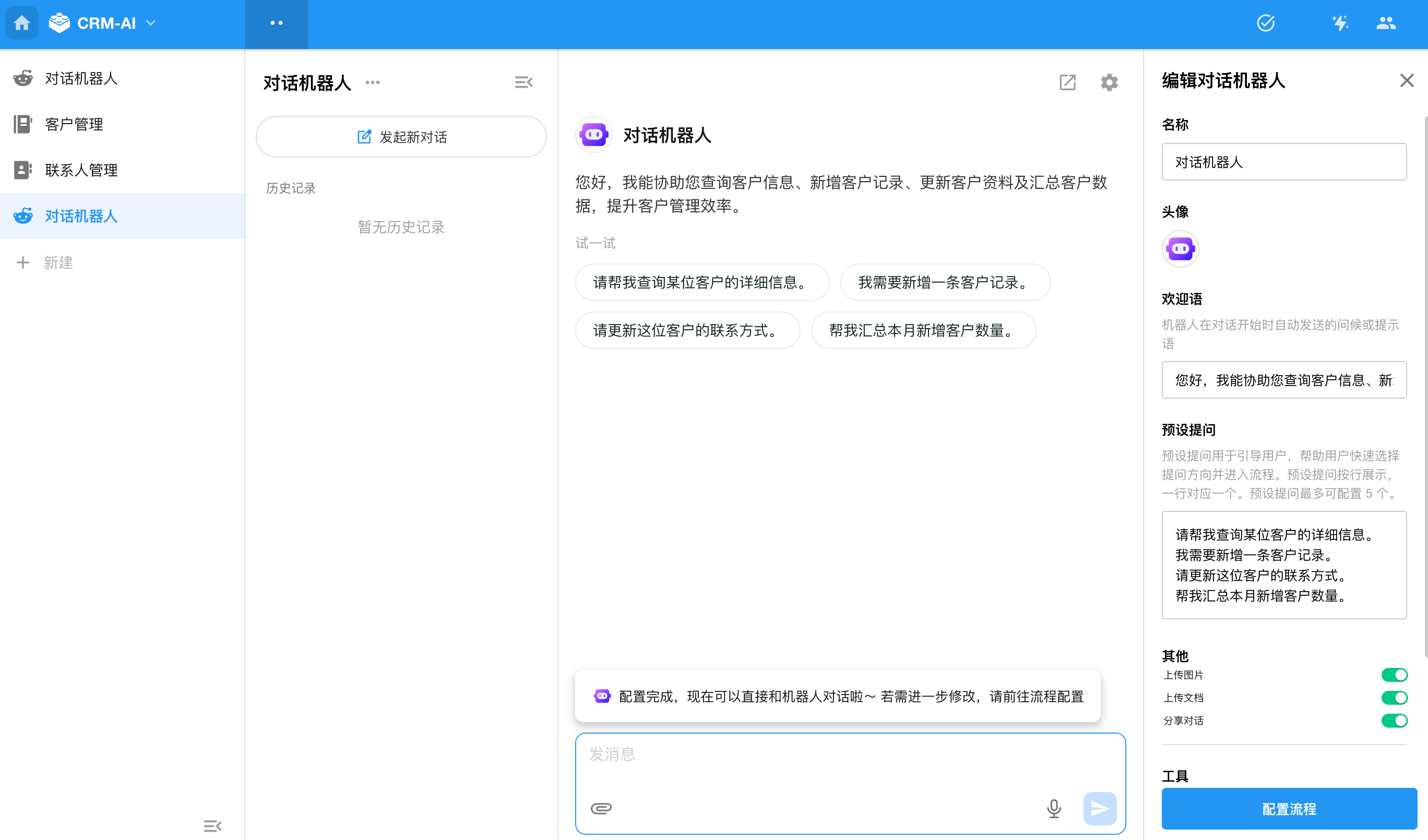Open the settings gear in chat header

[1109, 83]
